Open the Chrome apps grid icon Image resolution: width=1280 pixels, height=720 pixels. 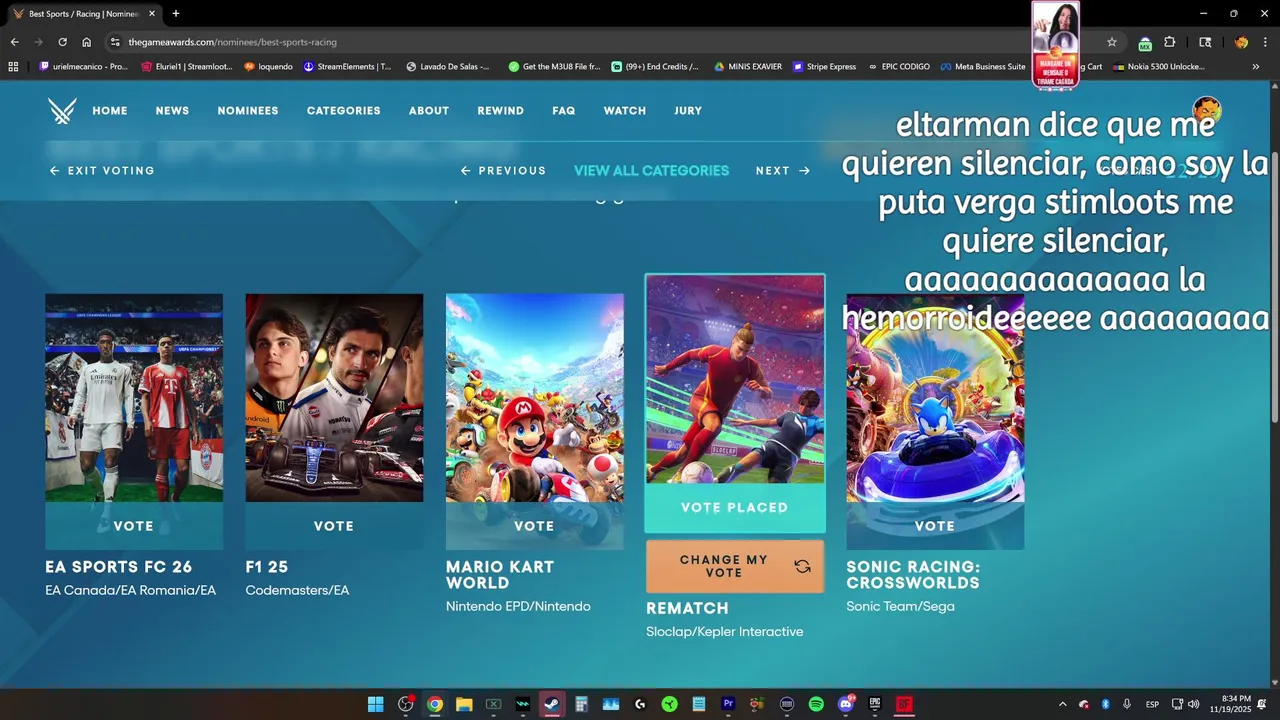click(13, 67)
